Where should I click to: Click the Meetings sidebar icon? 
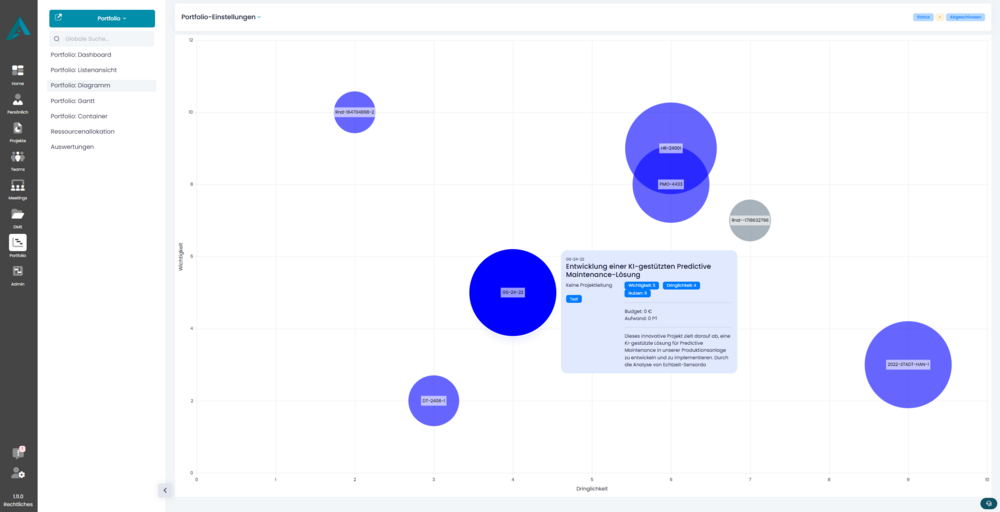click(18, 188)
